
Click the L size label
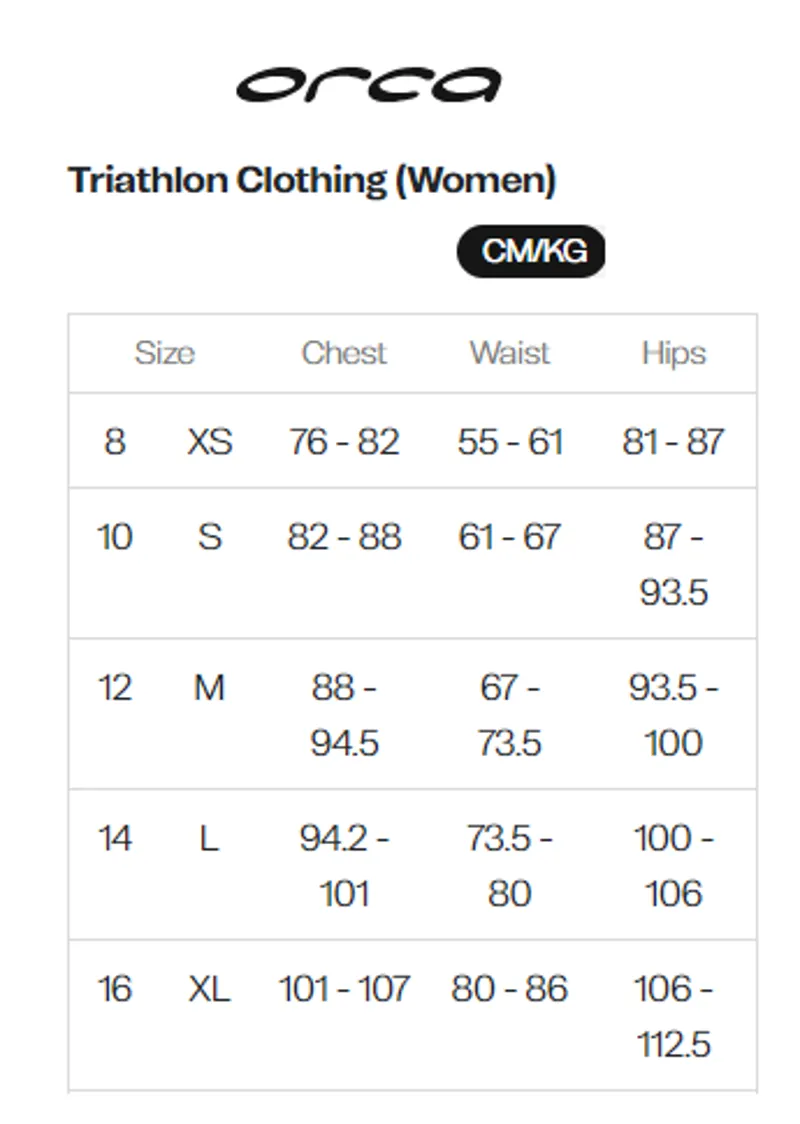click(x=209, y=839)
